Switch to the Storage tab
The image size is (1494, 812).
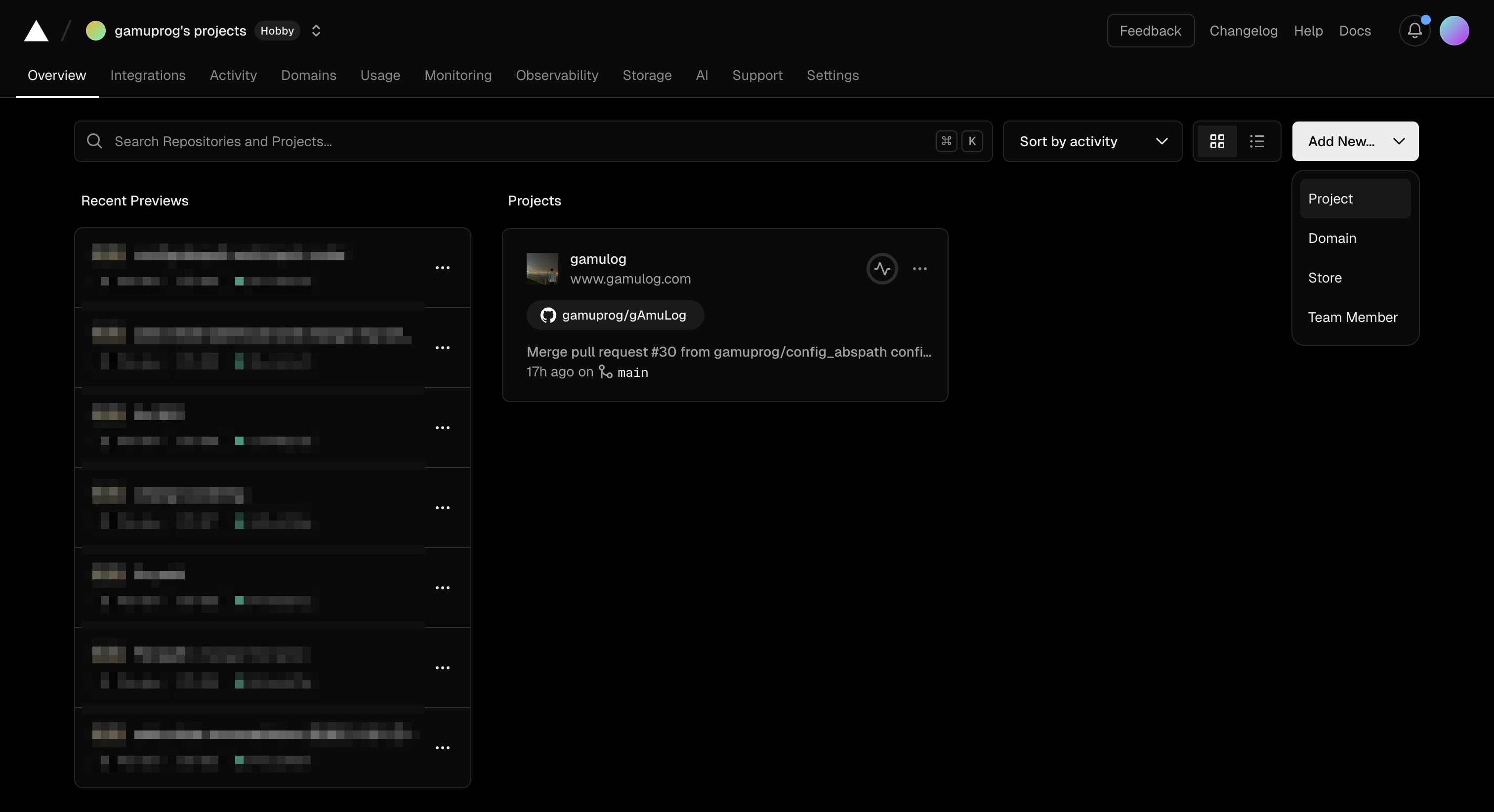point(647,76)
